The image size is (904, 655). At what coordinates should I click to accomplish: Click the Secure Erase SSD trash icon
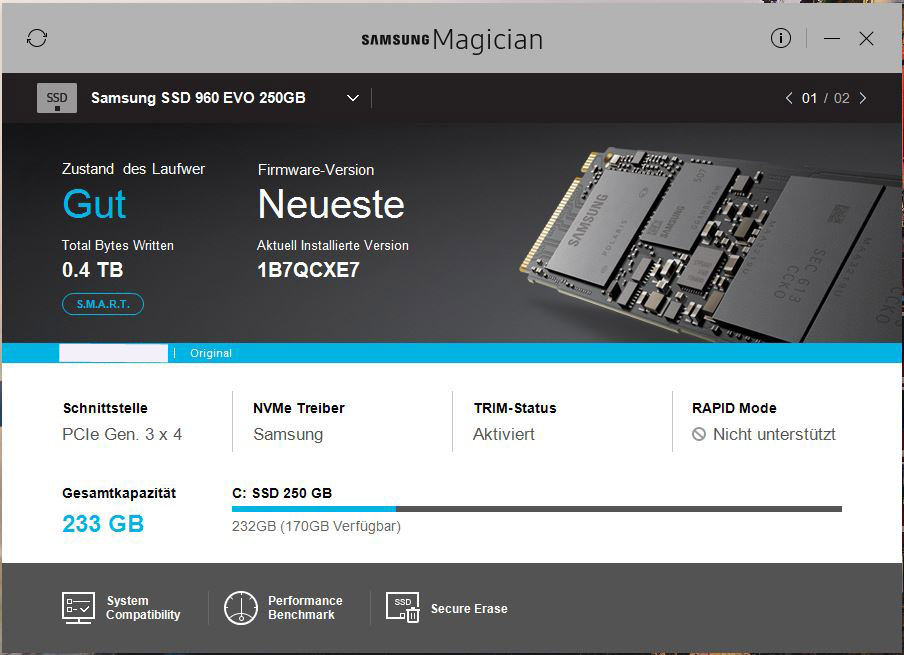(402, 608)
